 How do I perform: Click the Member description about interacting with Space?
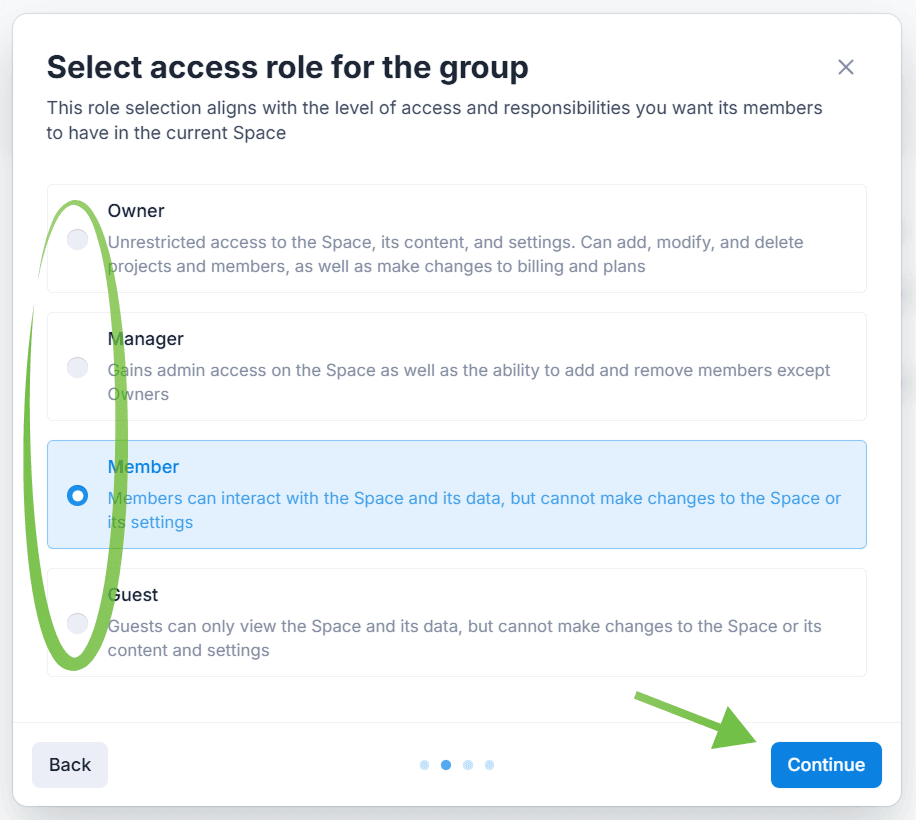pyautogui.click(x=474, y=510)
